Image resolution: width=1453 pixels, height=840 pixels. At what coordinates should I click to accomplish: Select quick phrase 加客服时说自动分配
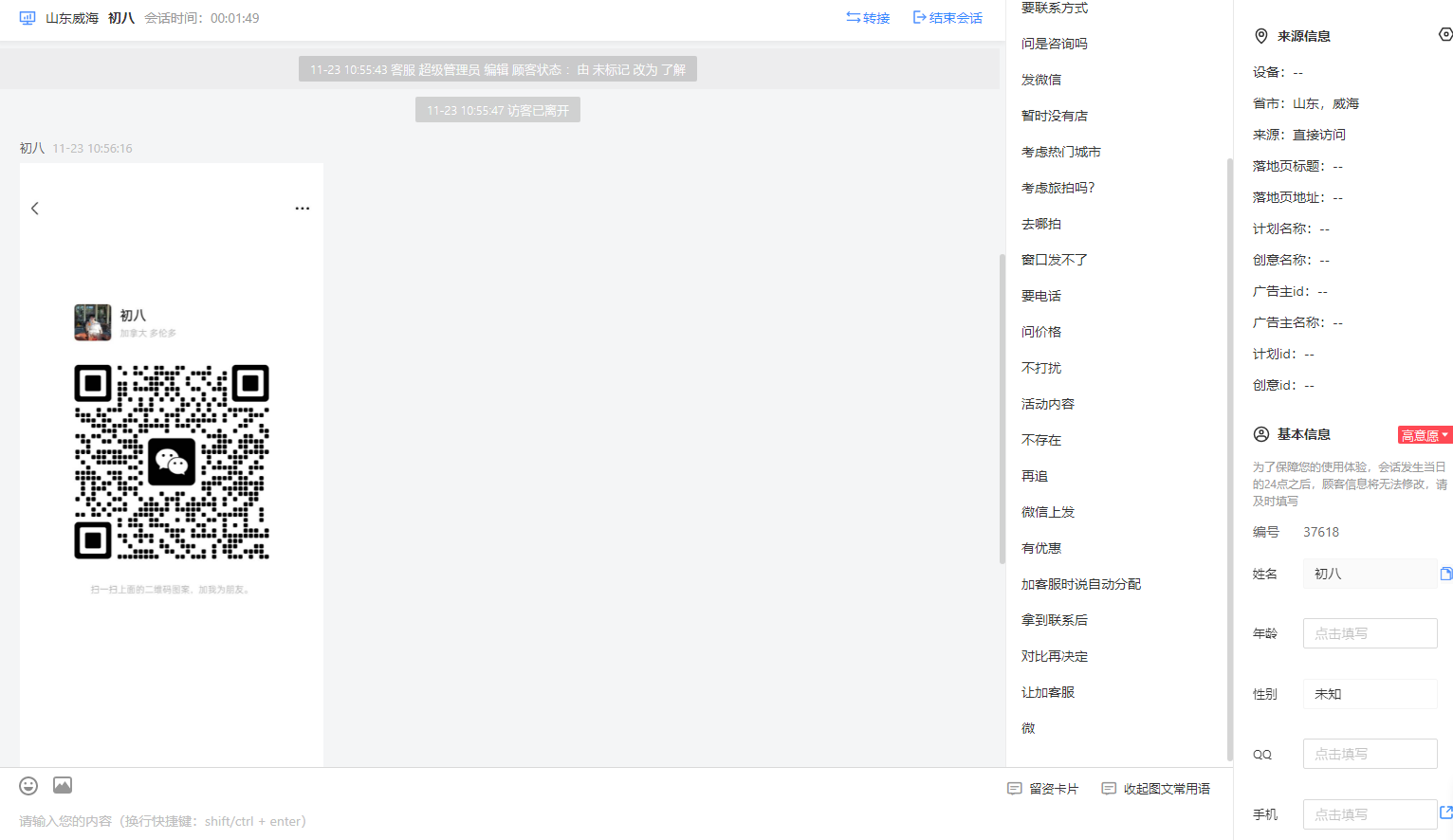coord(1081,584)
